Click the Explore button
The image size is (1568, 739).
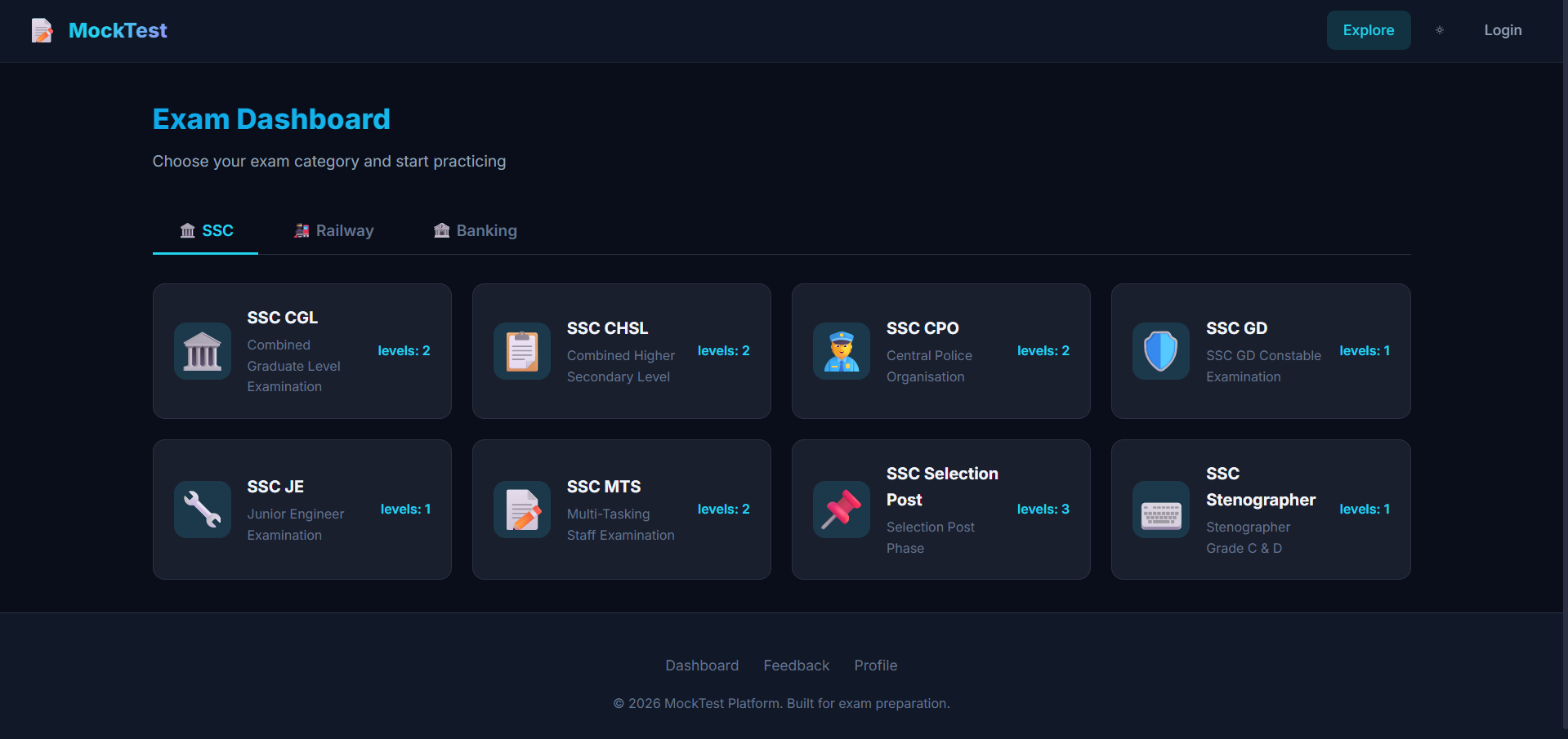(x=1368, y=30)
